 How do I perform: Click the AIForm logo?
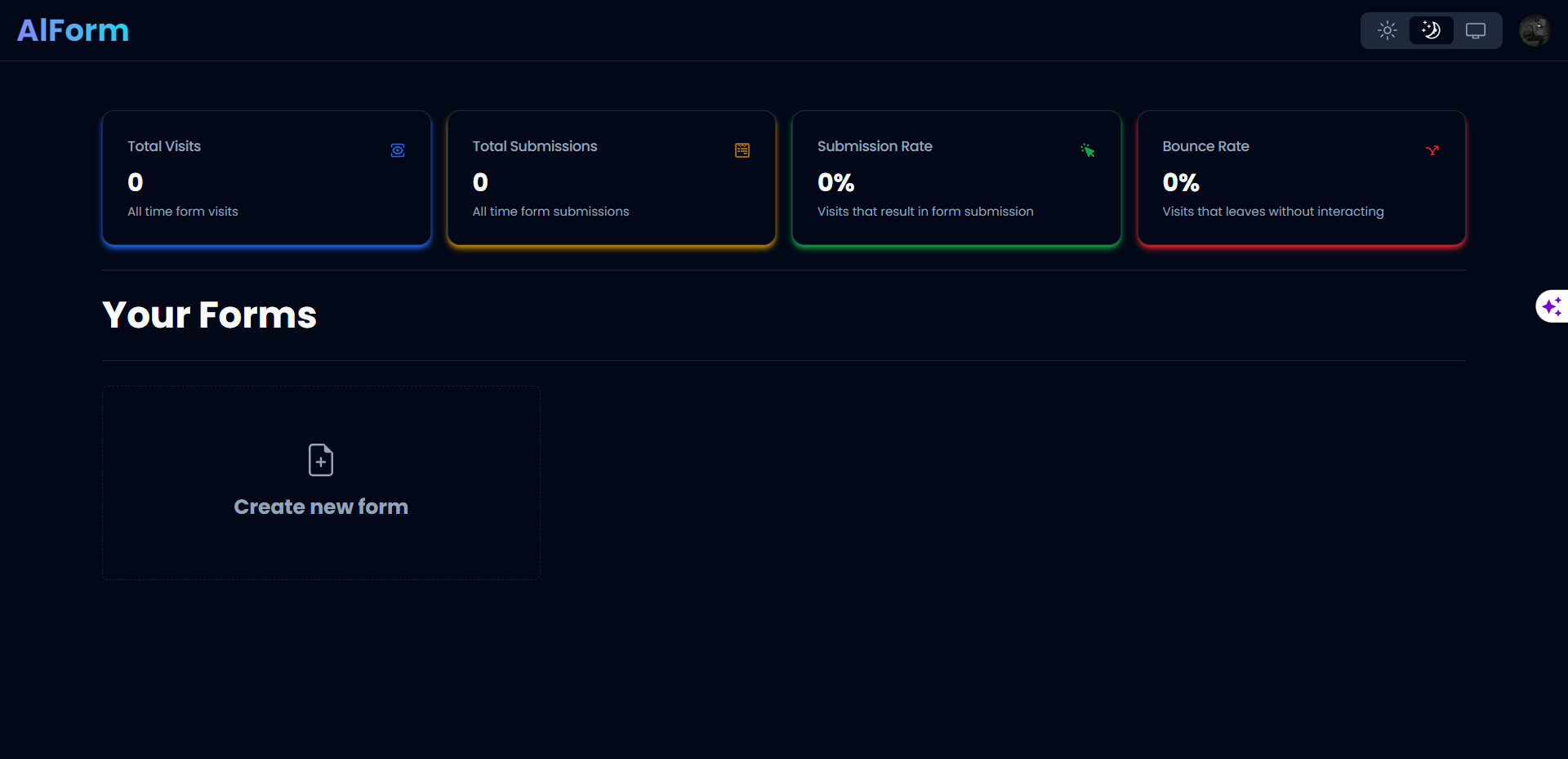click(x=73, y=30)
